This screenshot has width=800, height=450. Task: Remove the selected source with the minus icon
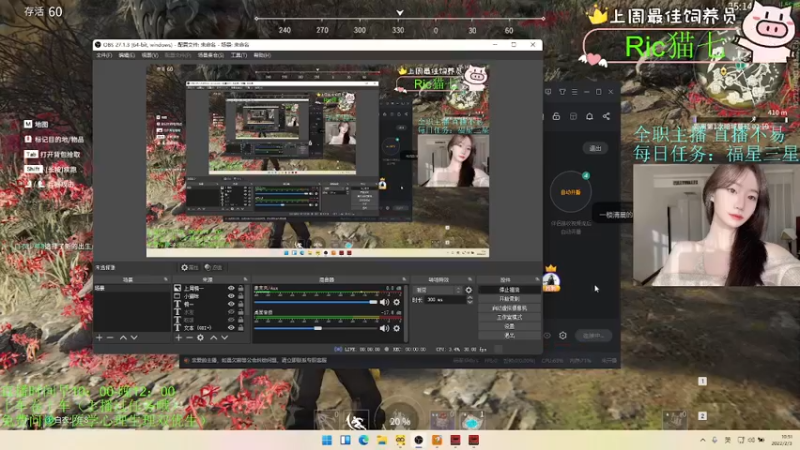tap(189, 338)
